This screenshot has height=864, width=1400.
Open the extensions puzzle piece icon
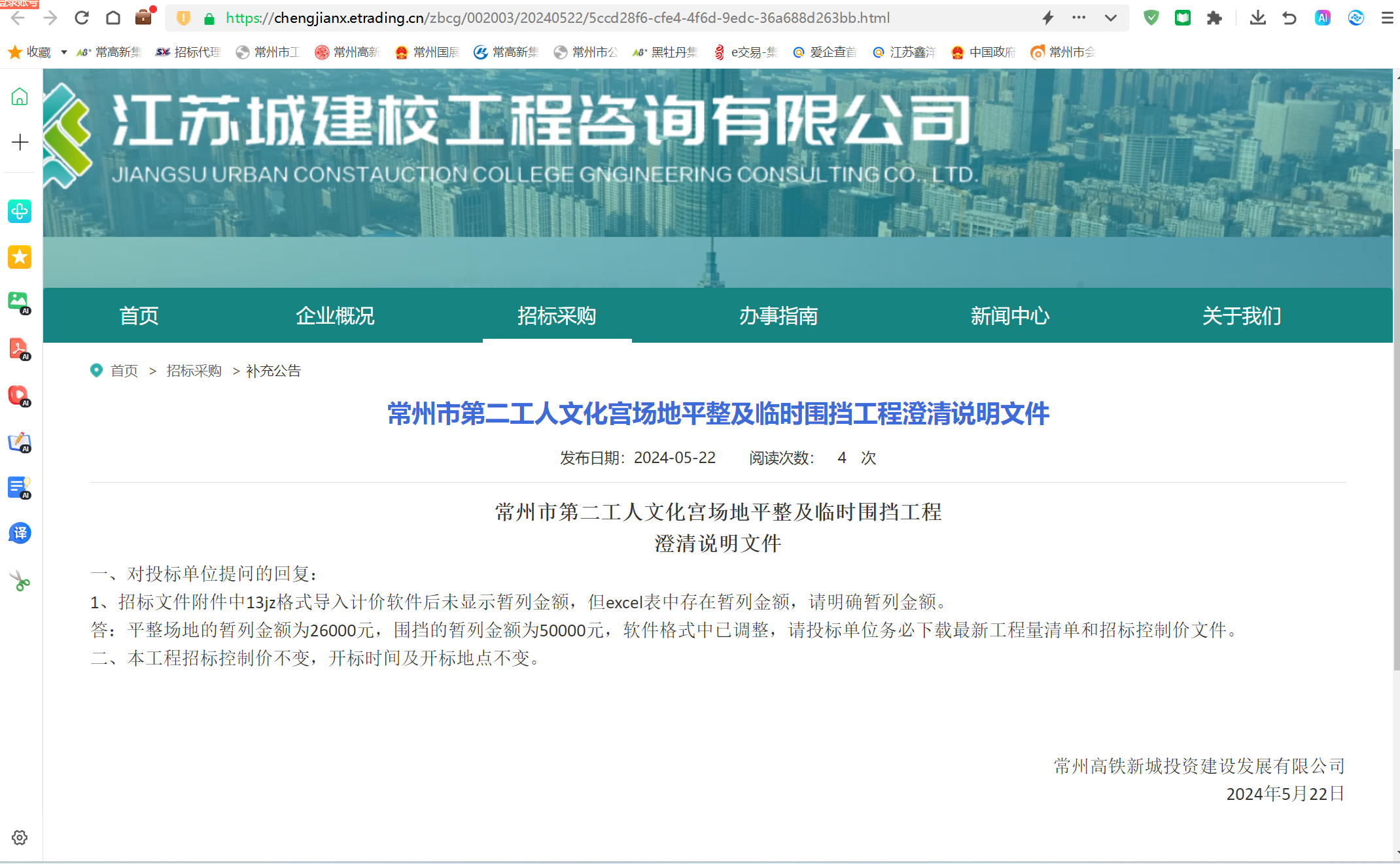coord(1214,18)
